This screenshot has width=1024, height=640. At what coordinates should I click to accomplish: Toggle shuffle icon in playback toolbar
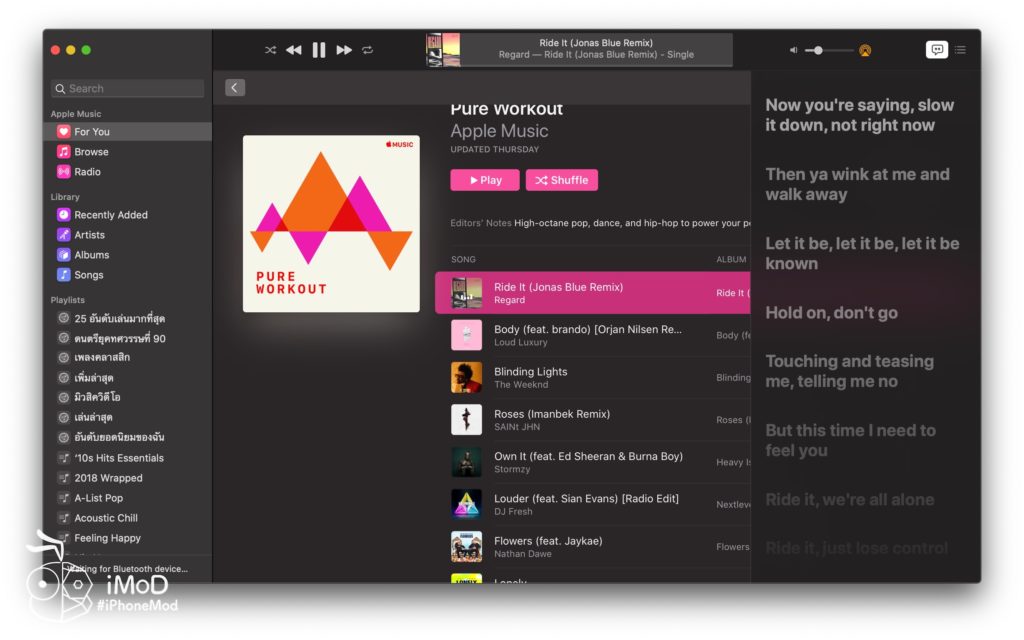pos(270,50)
